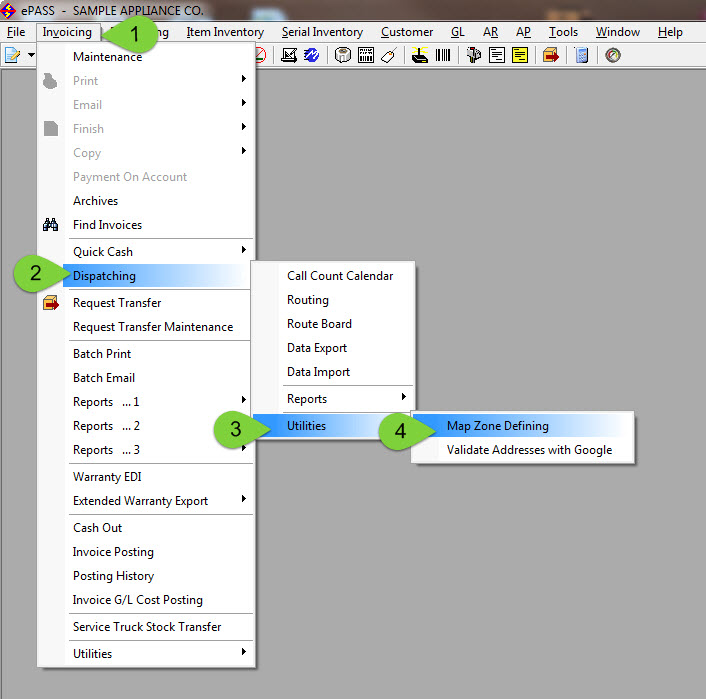Click the blue swirl globe toolbar icon

click(311, 55)
